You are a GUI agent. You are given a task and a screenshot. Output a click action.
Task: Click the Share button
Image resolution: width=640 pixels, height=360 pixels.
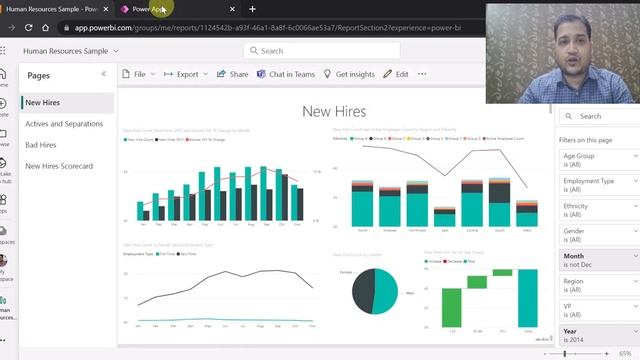coord(233,74)
